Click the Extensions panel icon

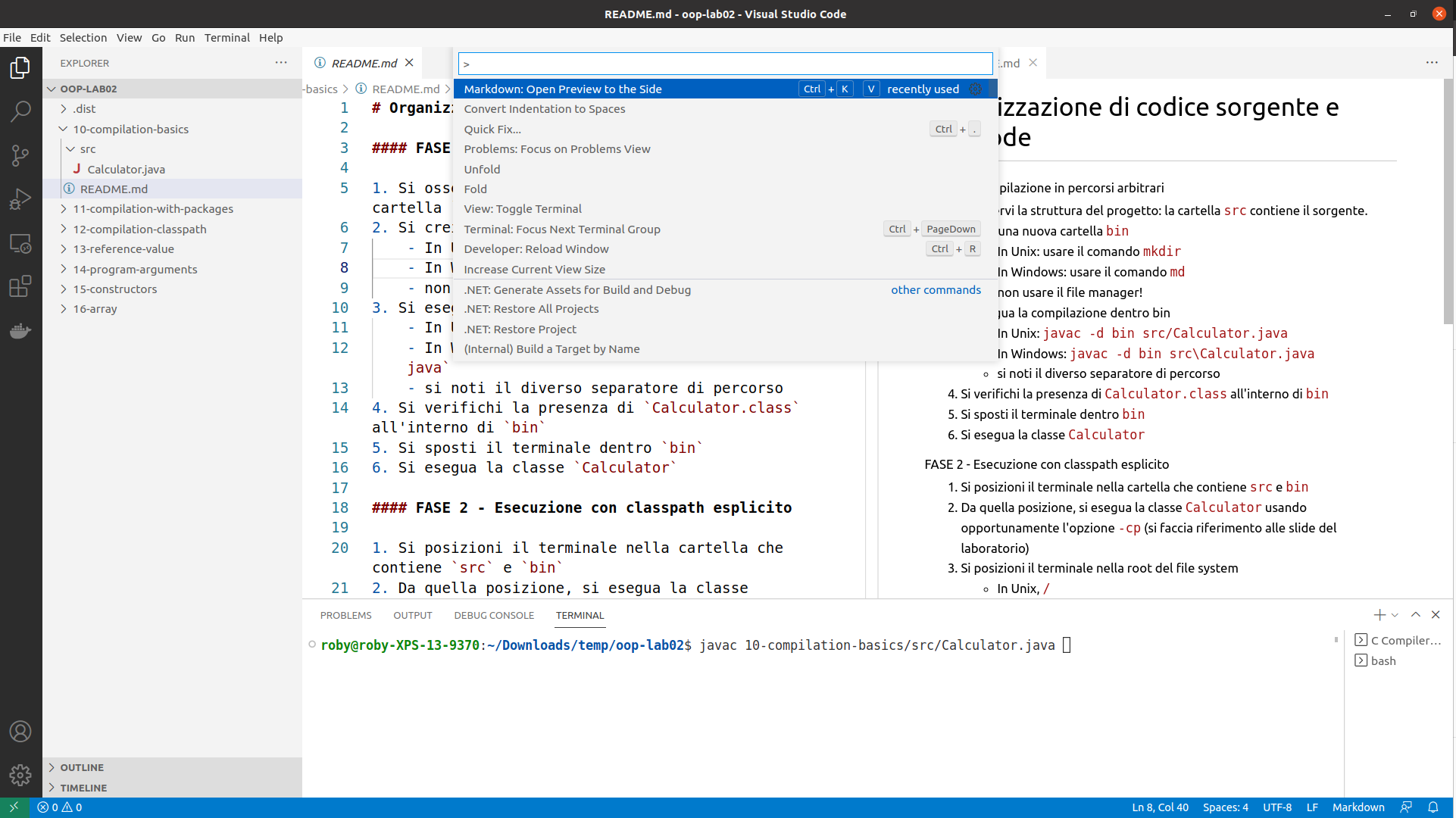[x=20, y=286]
